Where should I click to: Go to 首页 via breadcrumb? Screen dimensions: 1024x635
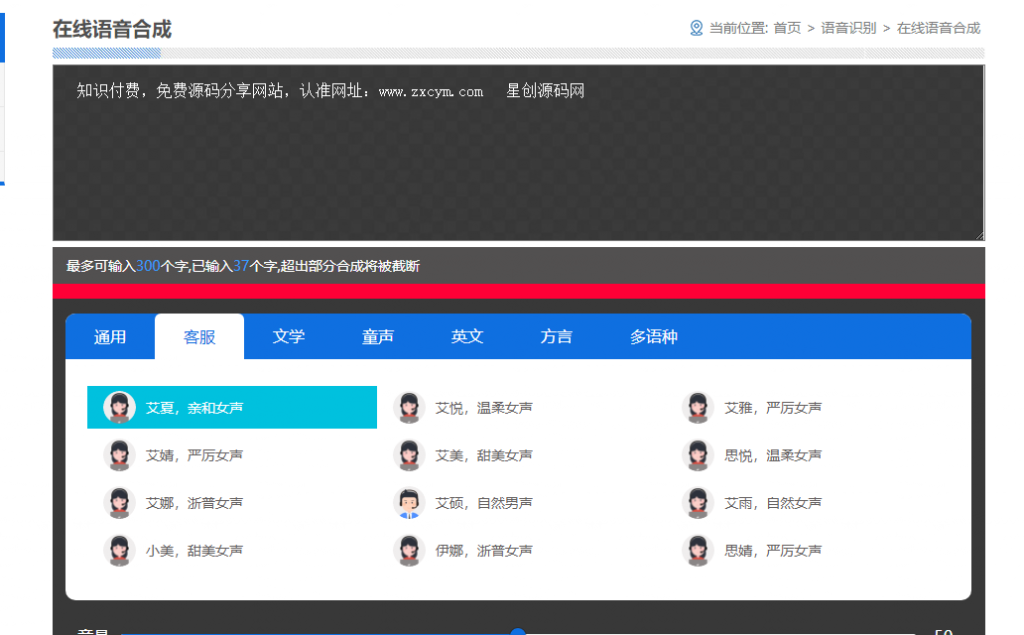787,28
